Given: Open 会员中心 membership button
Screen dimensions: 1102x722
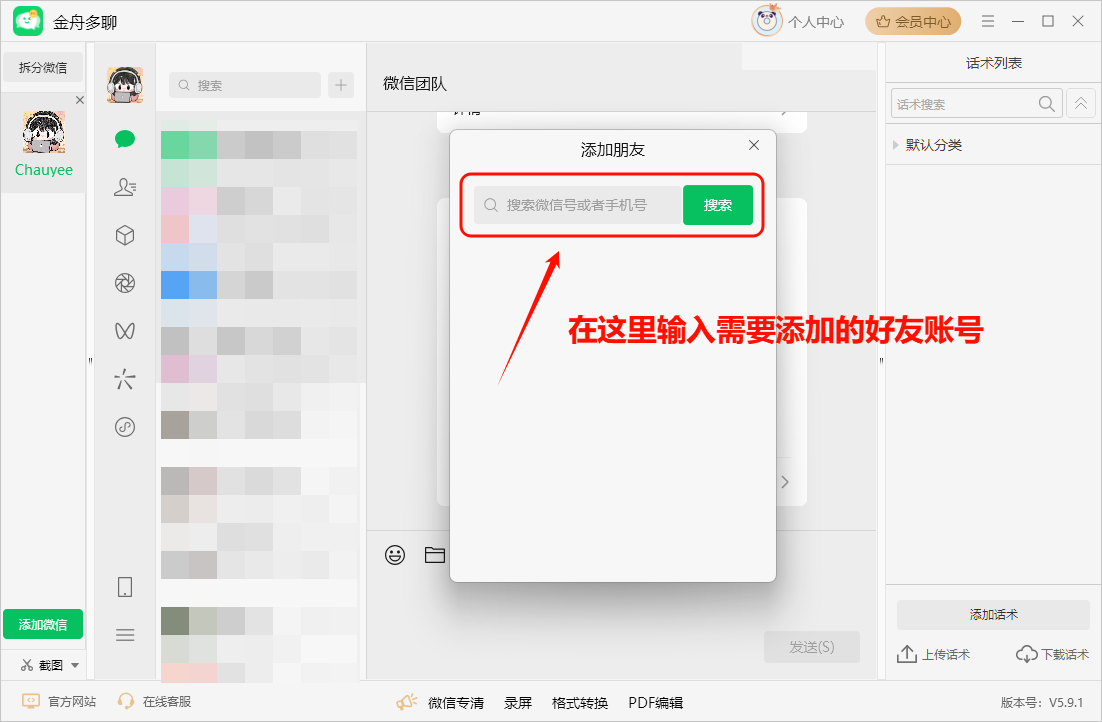Looking at the screenshot, I should tap(913, 22).
